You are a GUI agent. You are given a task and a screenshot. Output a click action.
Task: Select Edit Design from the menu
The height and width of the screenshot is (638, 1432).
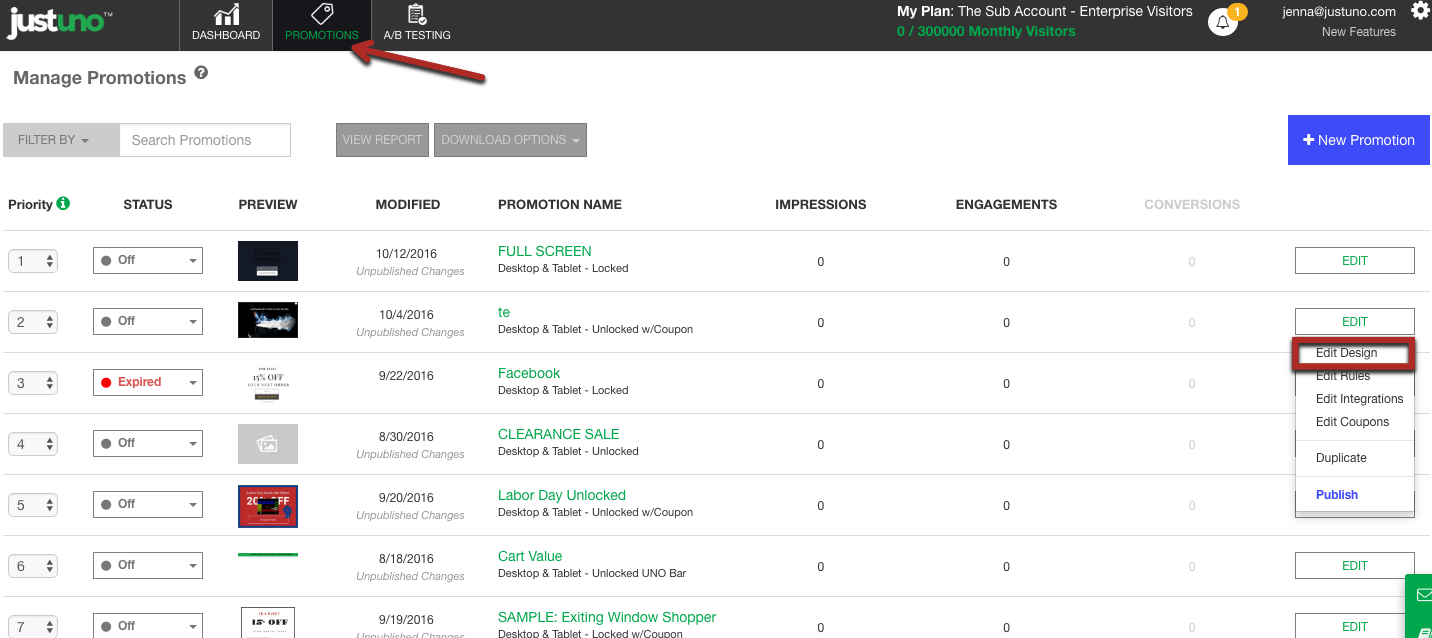pos(1346,353)
